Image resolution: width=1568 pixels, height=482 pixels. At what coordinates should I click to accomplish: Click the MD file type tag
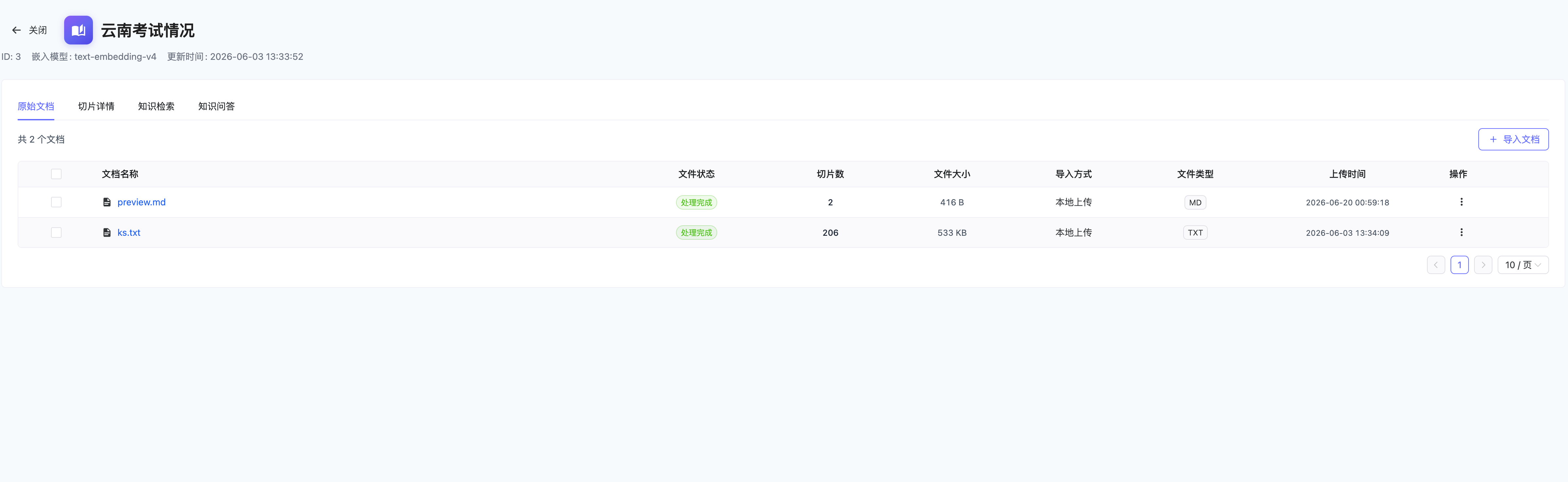[x=1195, y=203]
